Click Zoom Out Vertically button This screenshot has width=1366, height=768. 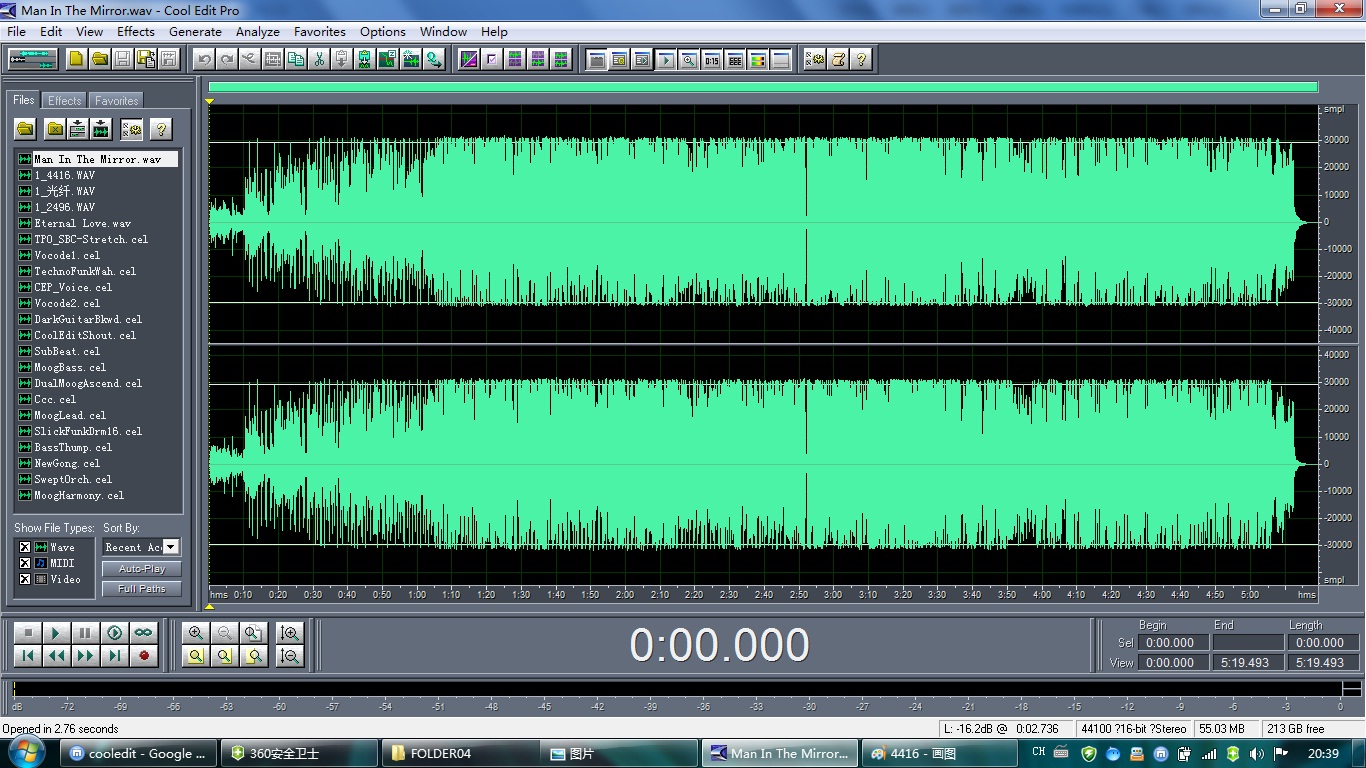(290, 656)
